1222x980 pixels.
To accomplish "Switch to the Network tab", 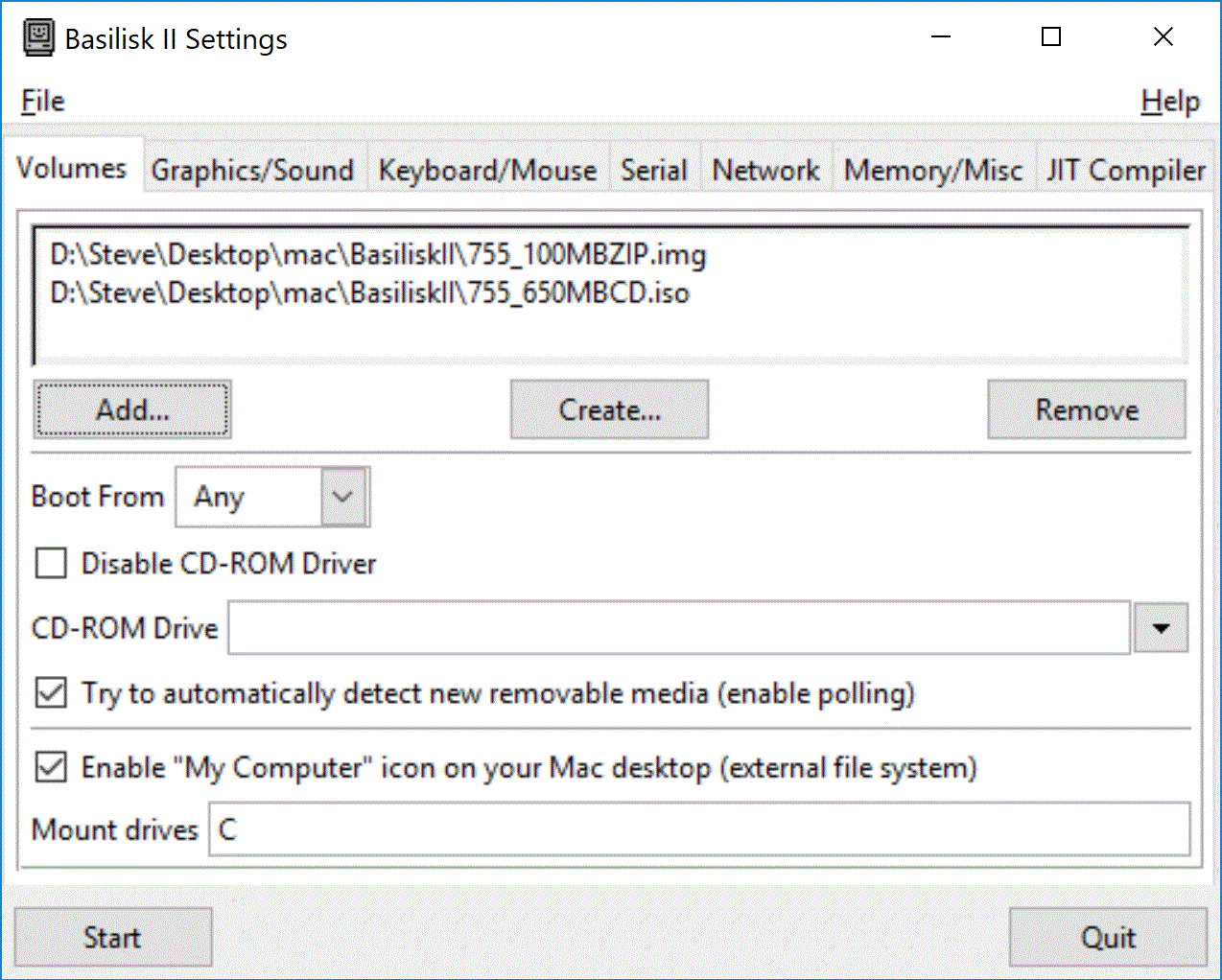I will click(x=765, y=170).
